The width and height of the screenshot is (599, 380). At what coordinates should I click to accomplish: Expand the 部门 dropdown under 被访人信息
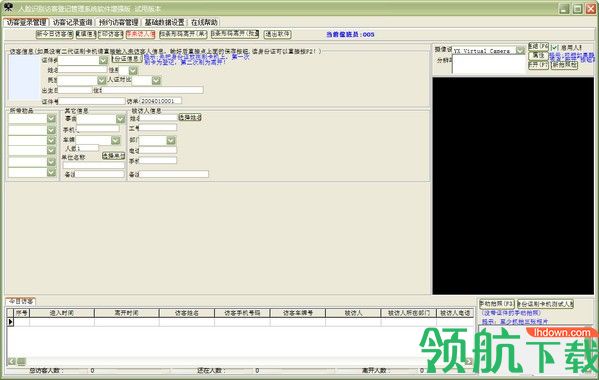(171, 141)
